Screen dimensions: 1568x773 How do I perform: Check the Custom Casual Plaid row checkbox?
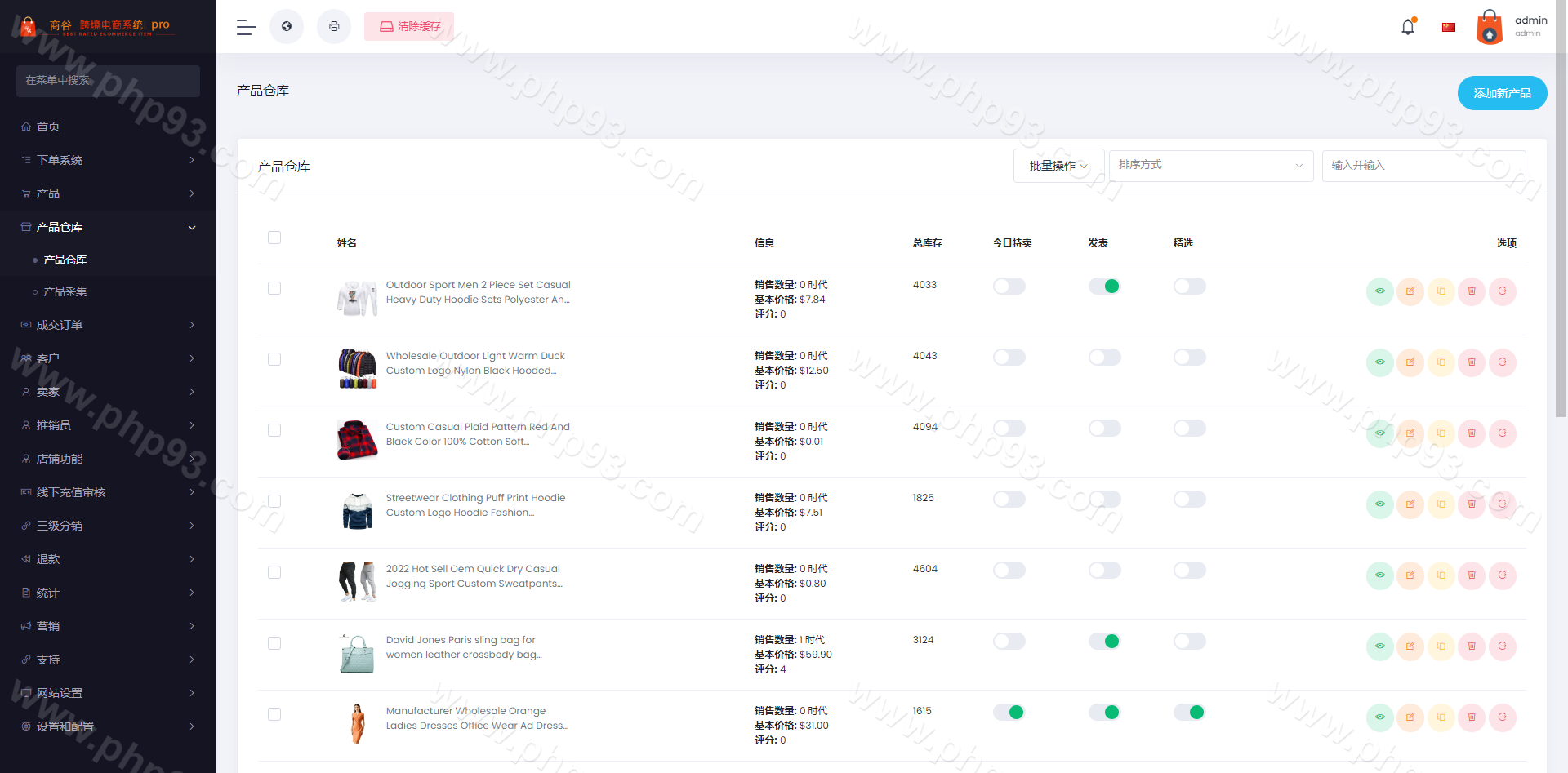[x=274, y=430]
